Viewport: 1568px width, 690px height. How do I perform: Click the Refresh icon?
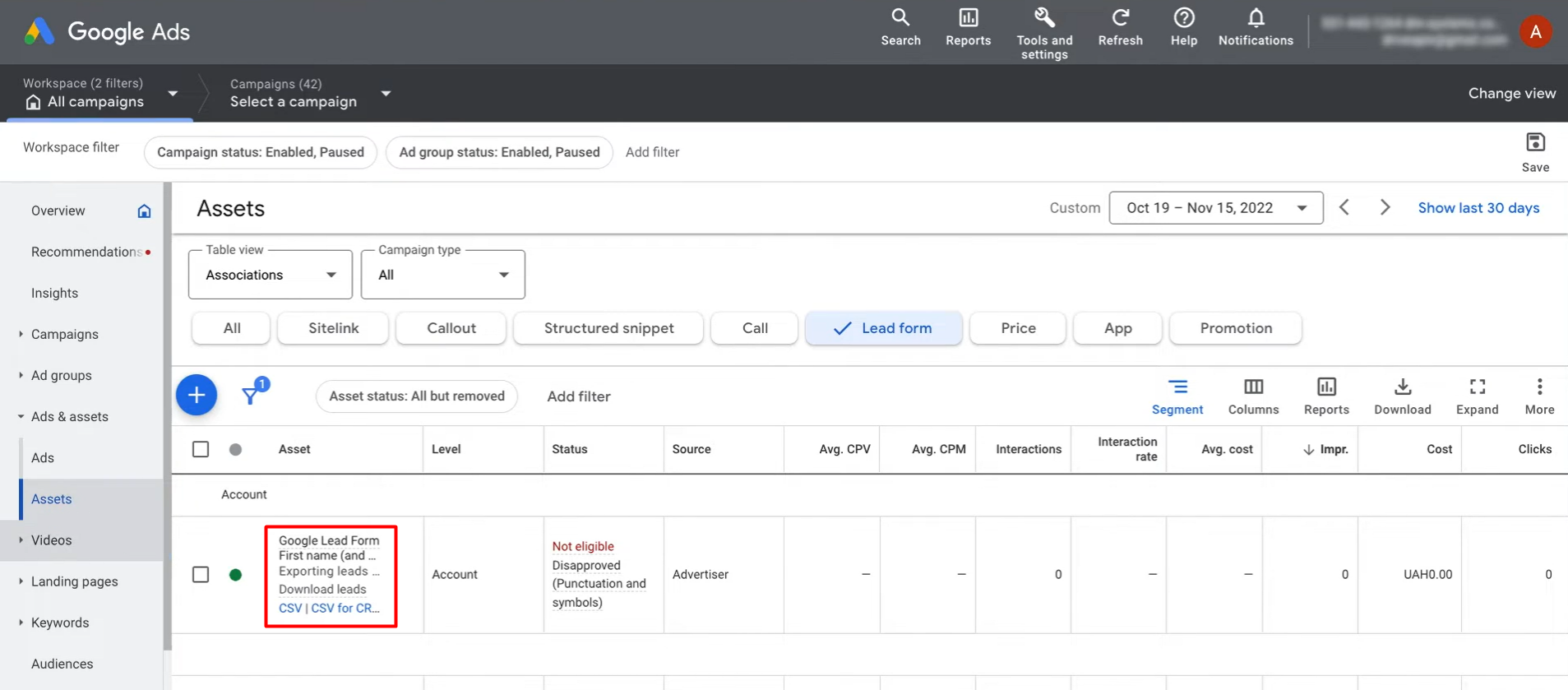tap(1120, 27)
